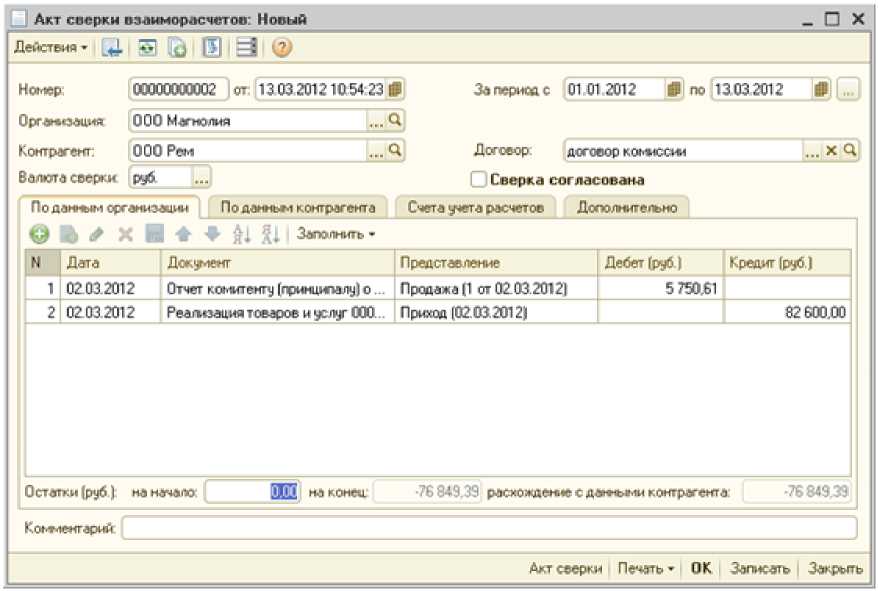The image size is (878, 591).
Task: Click magnifier icon for ООО Рем
Action: (395, 151)
